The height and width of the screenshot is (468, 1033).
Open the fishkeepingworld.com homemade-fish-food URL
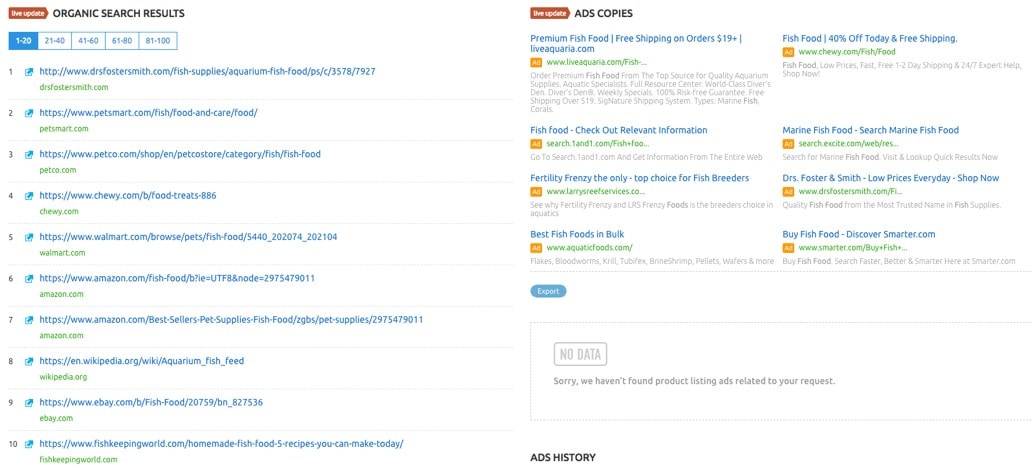221,444
